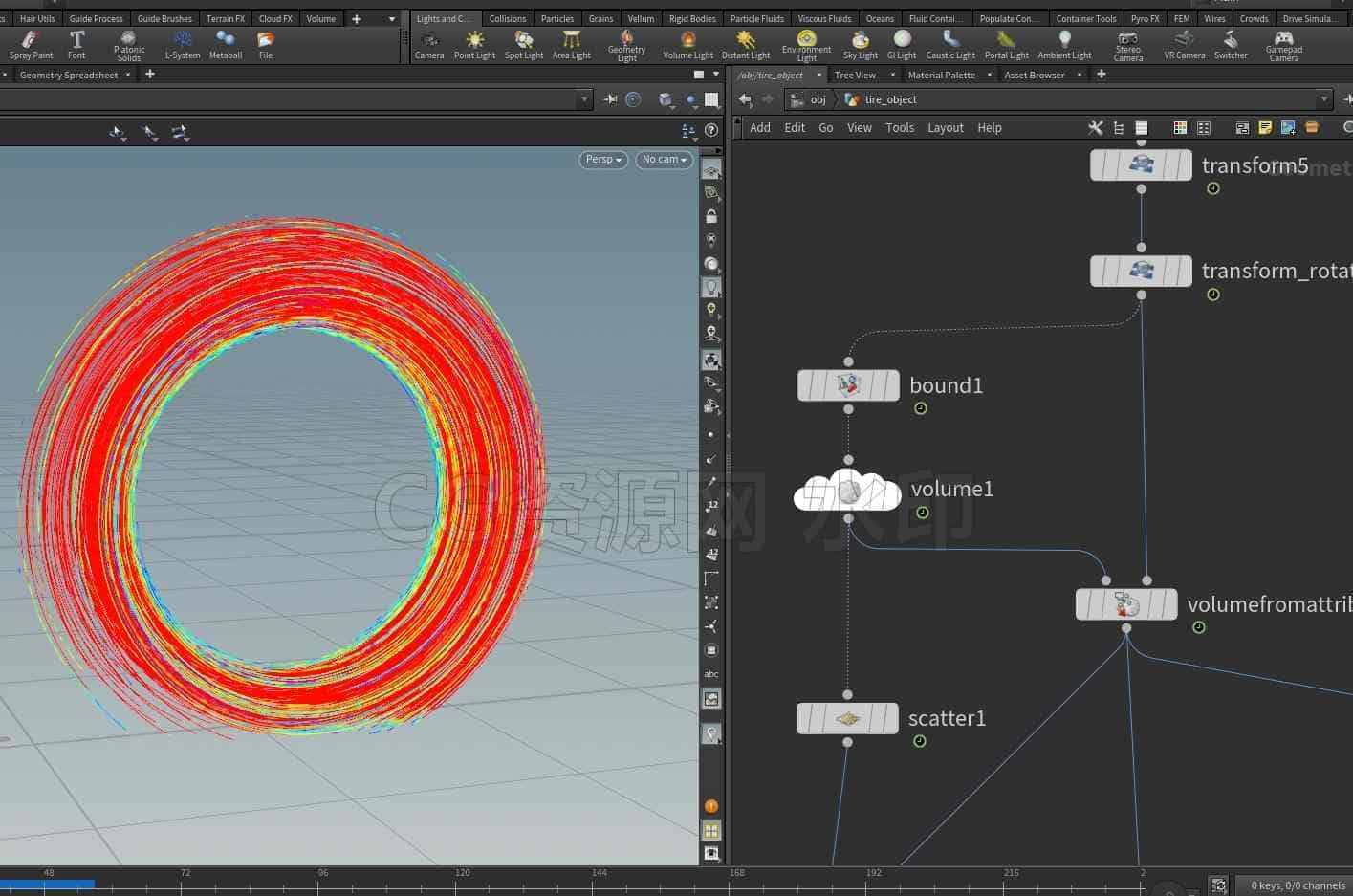Click the back navigation arrow in network pane
The height and width of the screenshot is (896, 1353).
(x=745, y=99)
